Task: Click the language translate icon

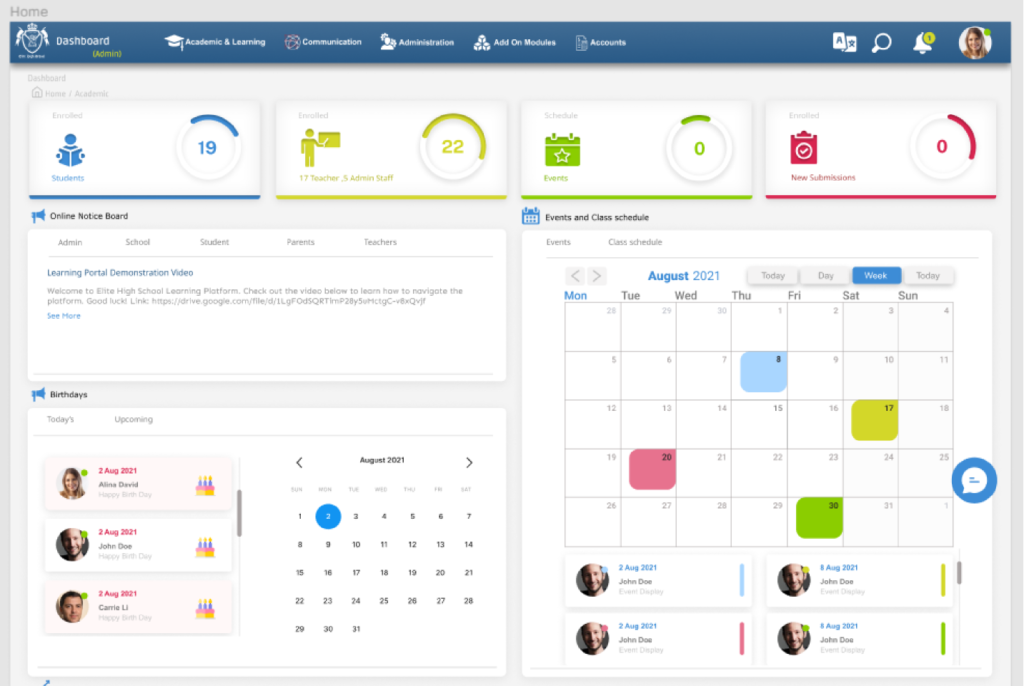Action: (x=844, y=43)
